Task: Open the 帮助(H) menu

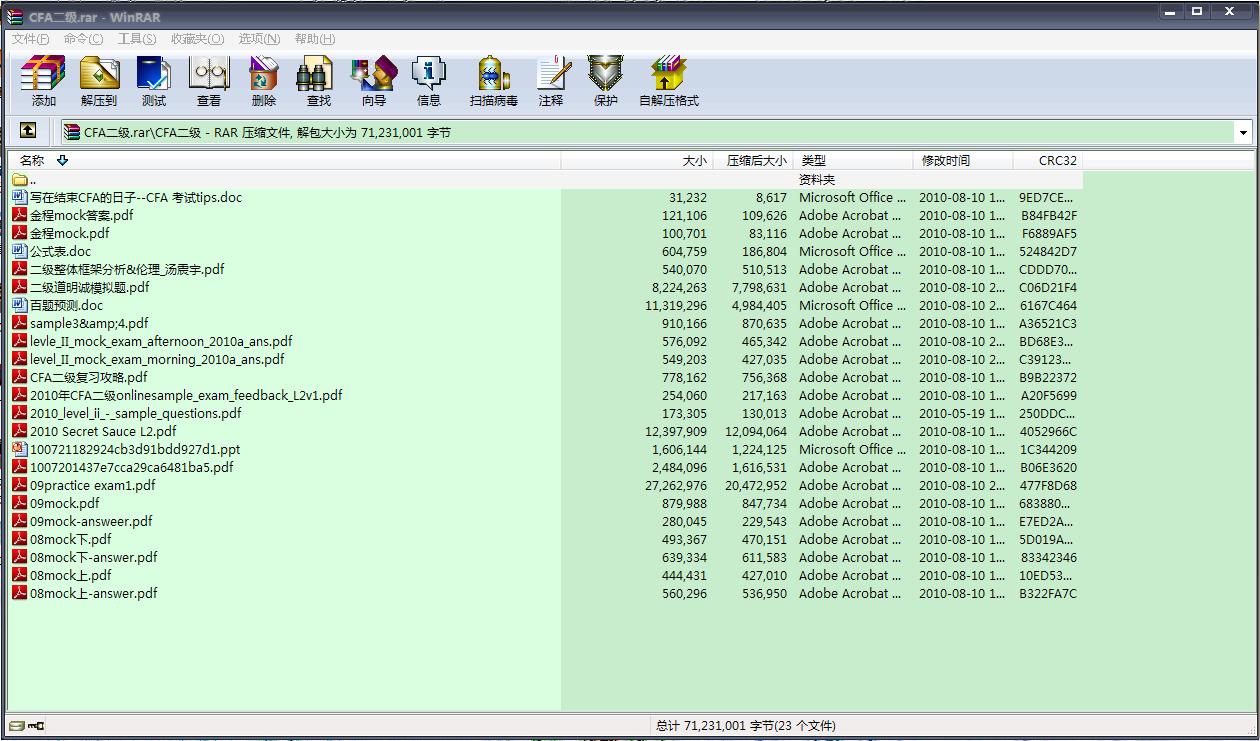Action: [315, 39]
